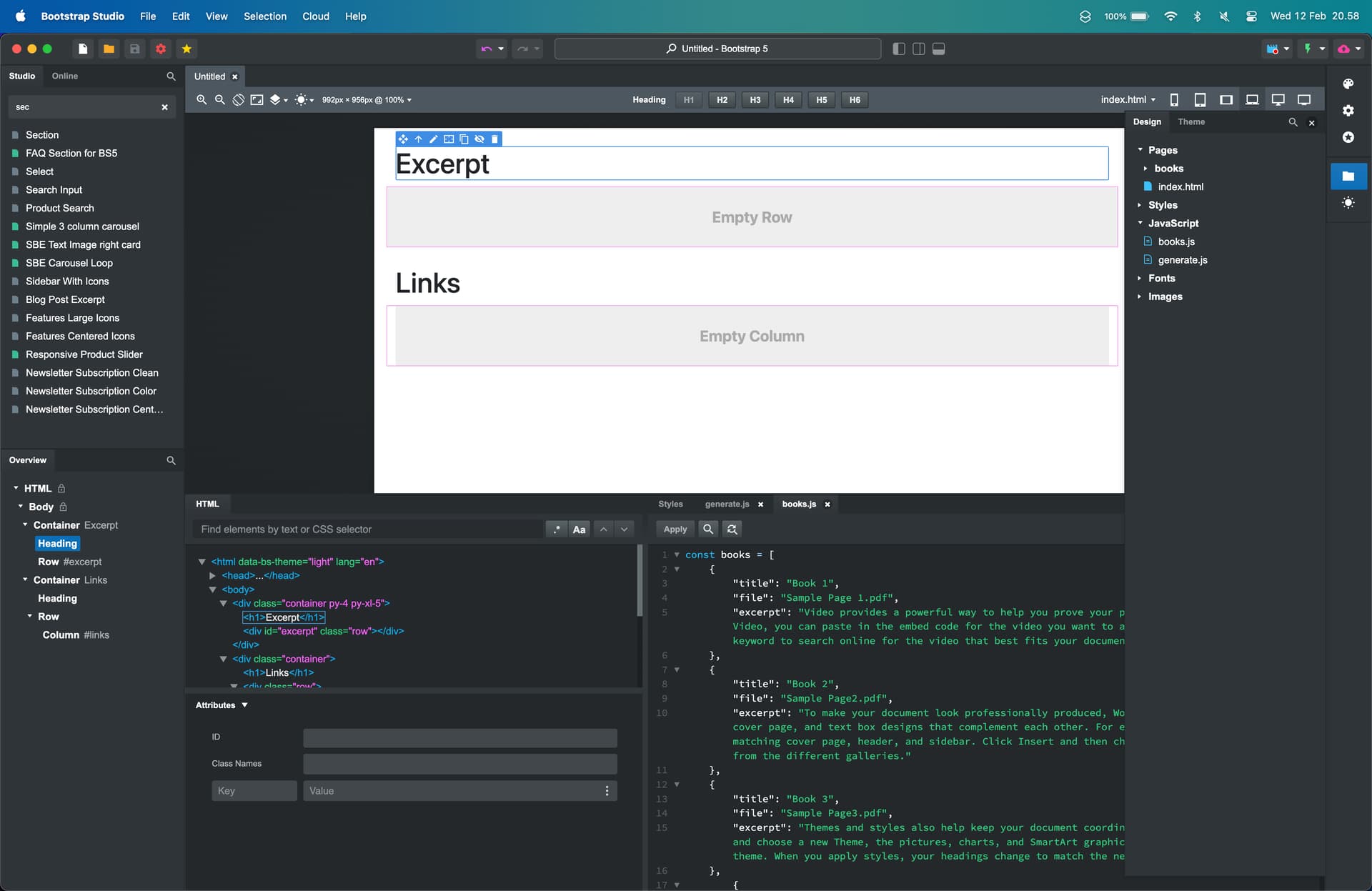Search in the Design panel
The height and width of the screenshot is (891, 1372).
click(x=1293, y=122)
